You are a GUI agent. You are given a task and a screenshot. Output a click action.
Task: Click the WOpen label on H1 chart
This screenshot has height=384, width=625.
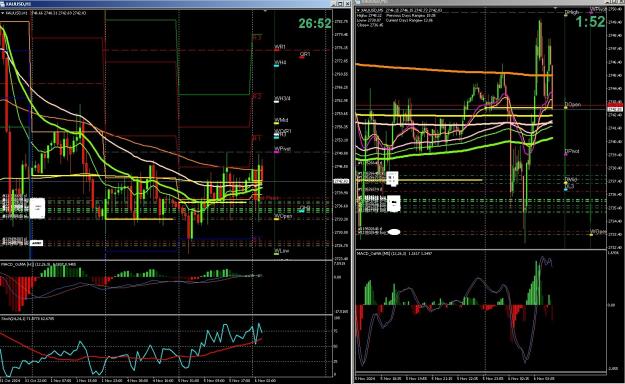click(x=283, y=217)
